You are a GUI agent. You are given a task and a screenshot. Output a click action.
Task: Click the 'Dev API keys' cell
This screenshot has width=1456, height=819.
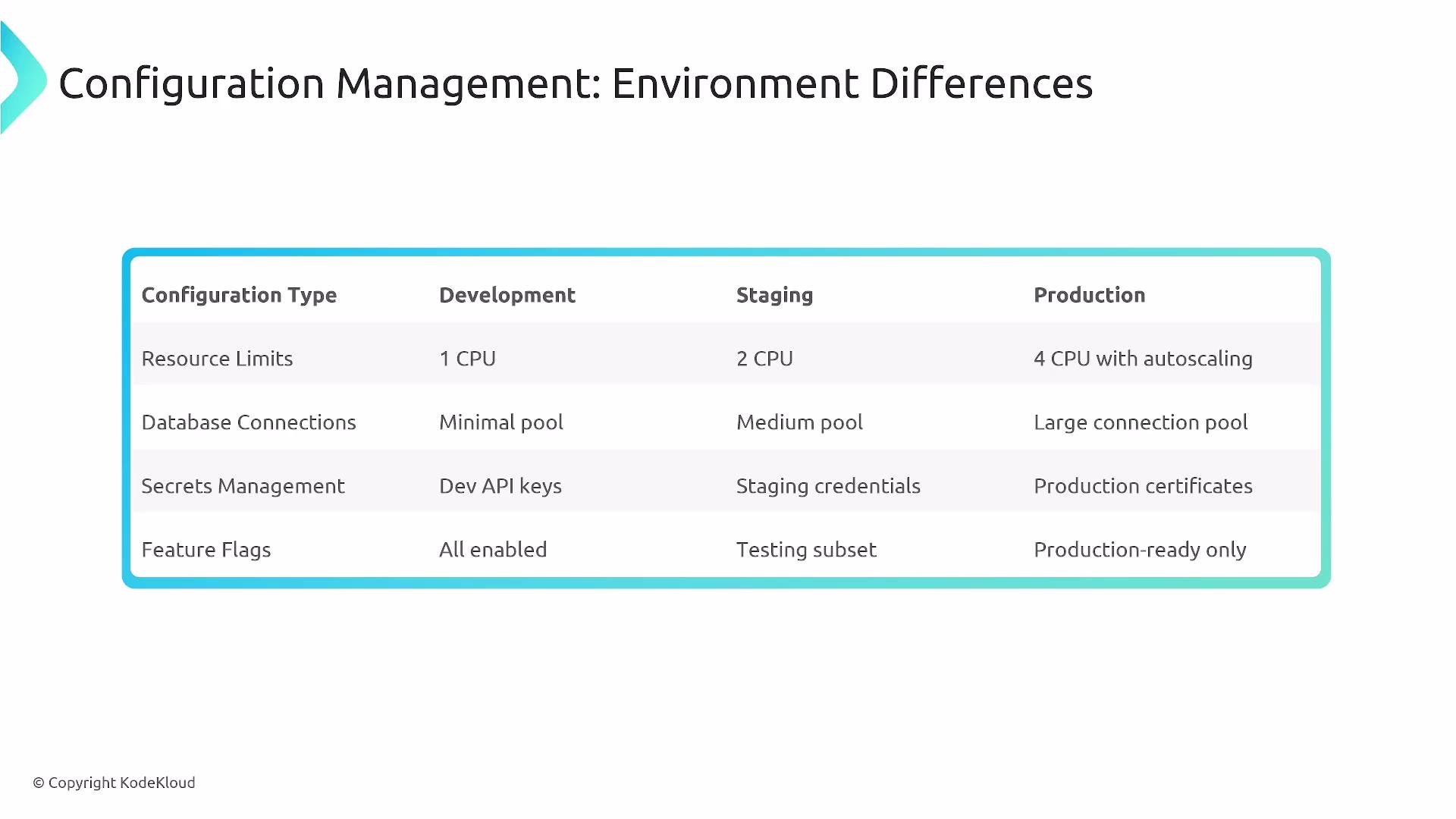pyautogui.click(x=500, y=487)
